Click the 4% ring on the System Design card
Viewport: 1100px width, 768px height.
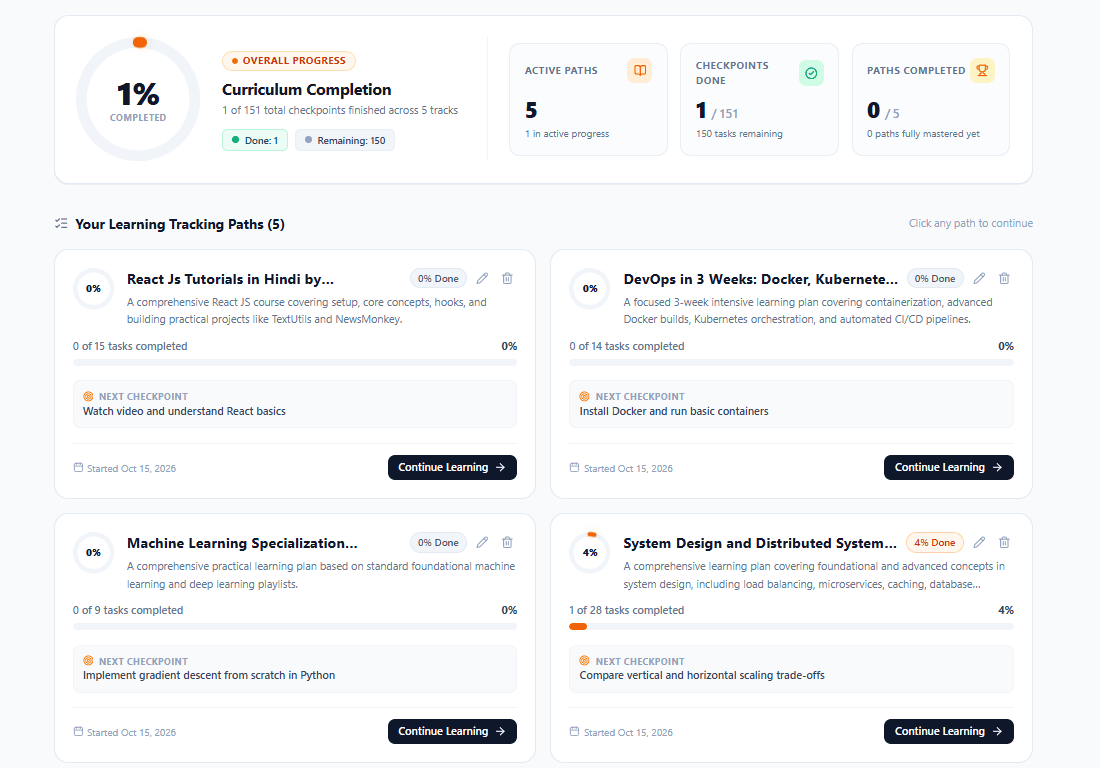click(590, 553)
